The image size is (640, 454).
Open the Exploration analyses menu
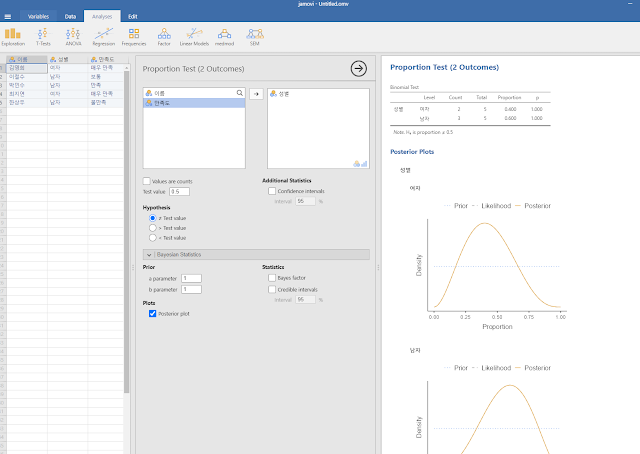13,37
